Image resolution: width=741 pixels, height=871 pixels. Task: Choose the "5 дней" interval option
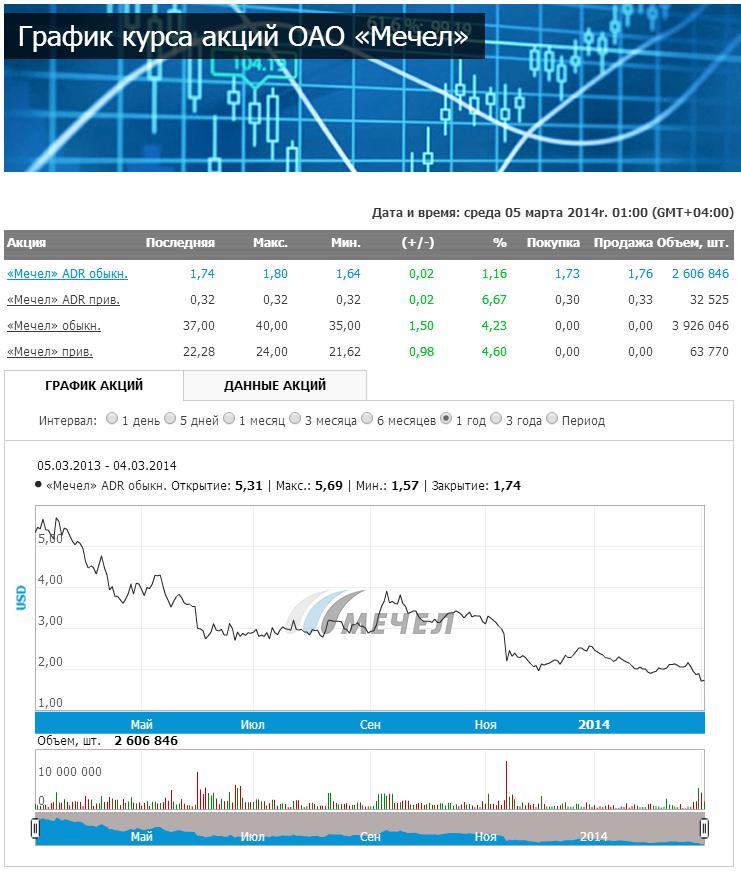coord(170,420)
